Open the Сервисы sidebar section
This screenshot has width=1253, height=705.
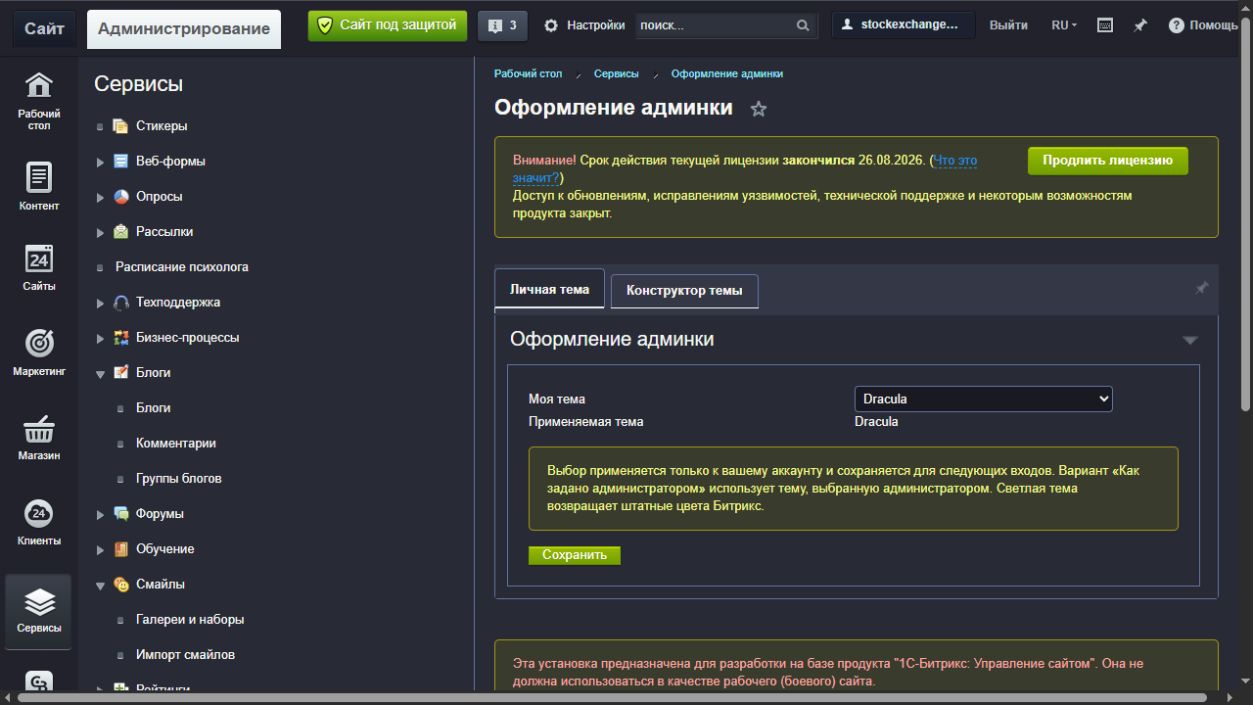point(39,611)
